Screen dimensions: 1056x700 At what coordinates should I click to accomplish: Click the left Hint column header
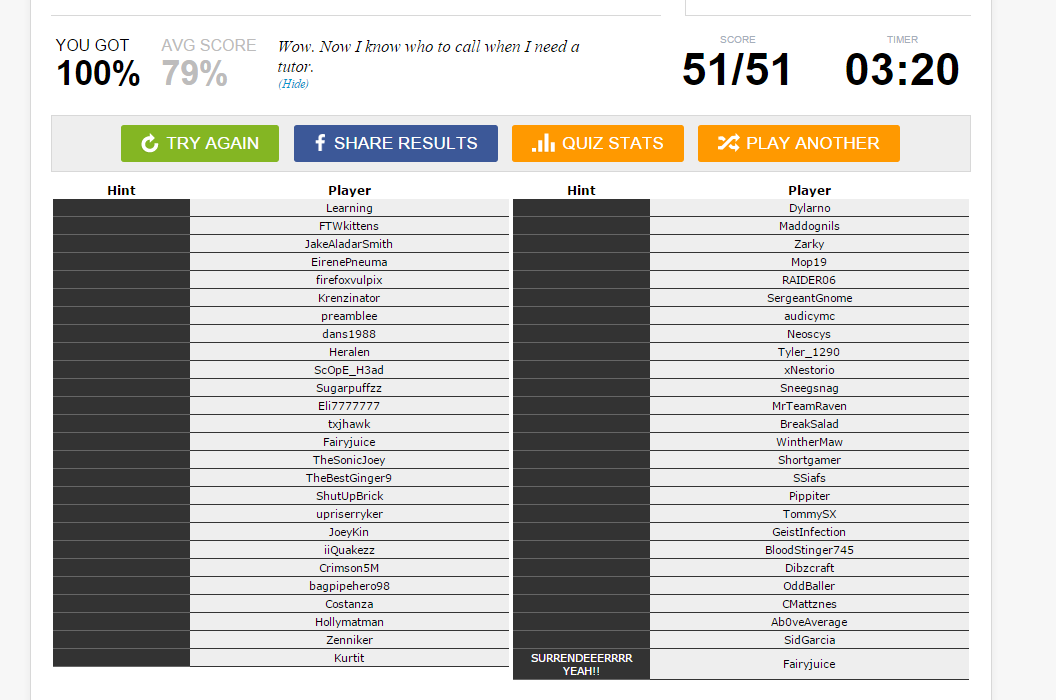[x=121, y=191]
